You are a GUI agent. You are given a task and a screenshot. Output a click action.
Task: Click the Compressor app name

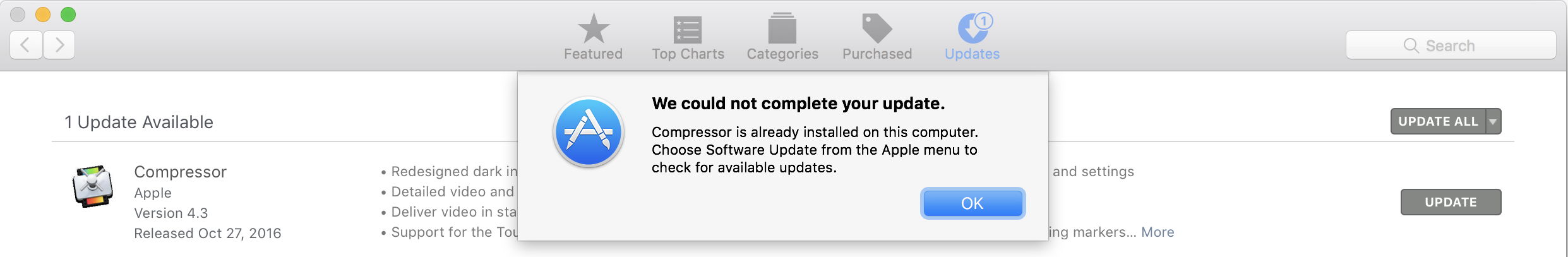point(180,172)
